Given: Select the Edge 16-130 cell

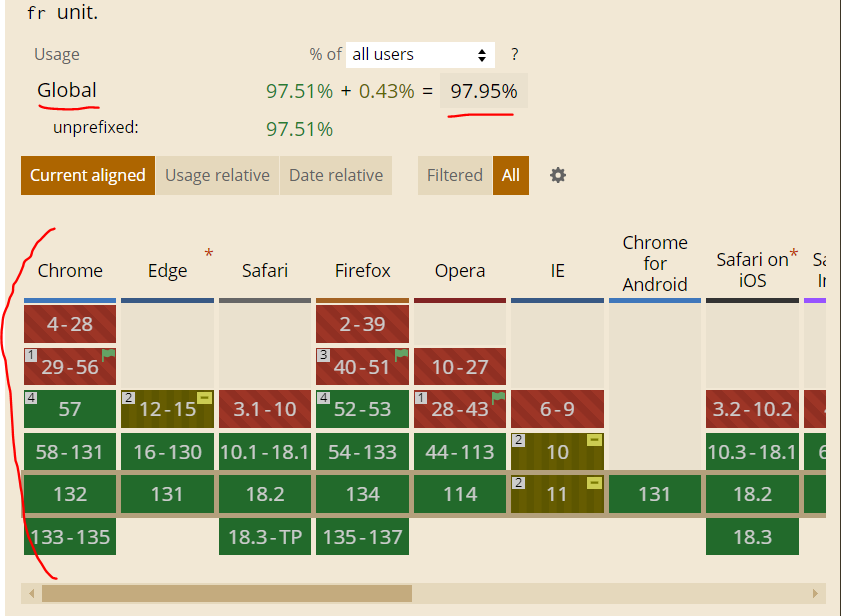Looking at the screenshot, I should [167, 452].
